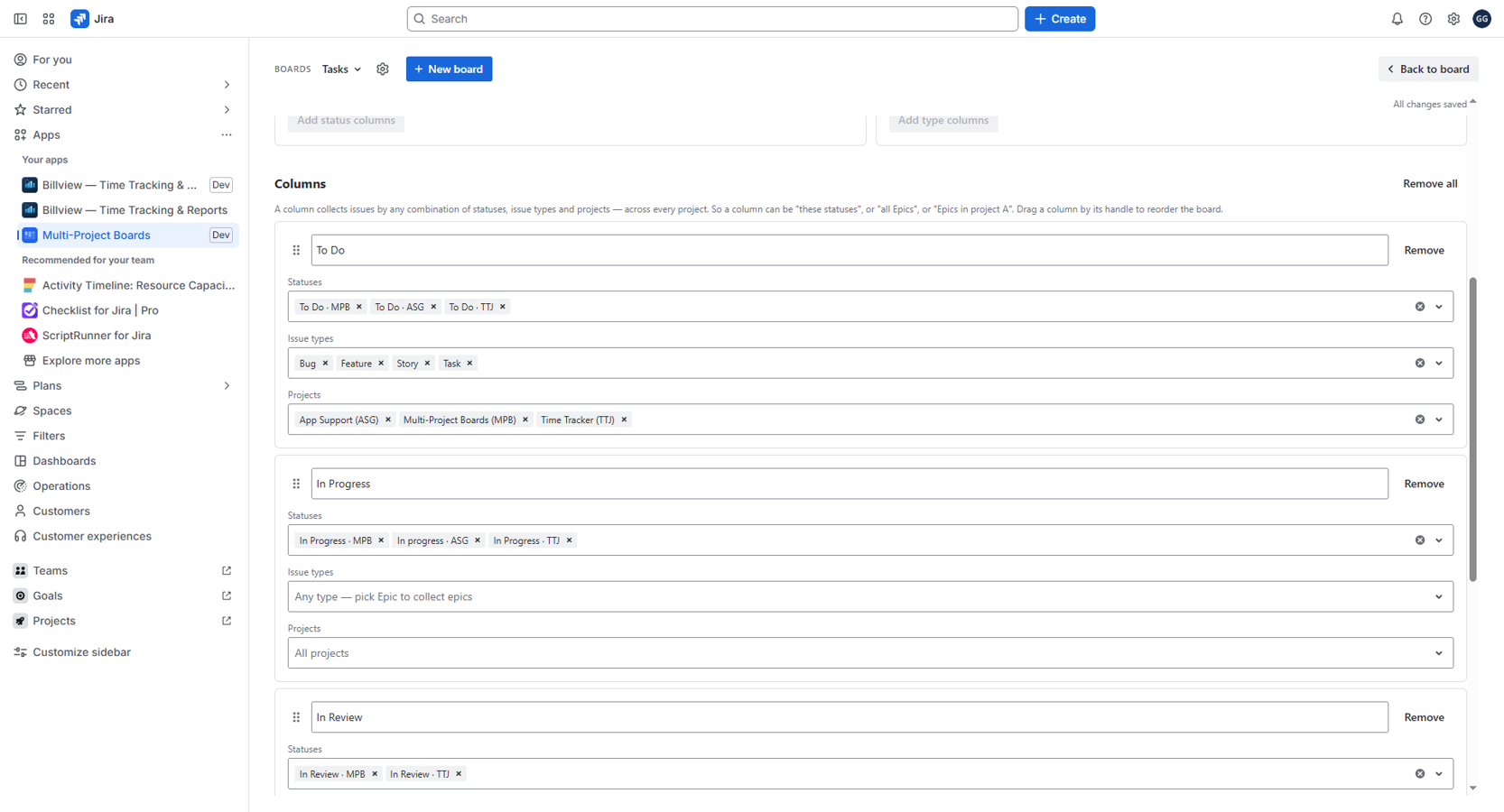The height and width of the screenshot is (812, 1504).
Task: Open the help question mark icon
Action: coord(1425,19)
